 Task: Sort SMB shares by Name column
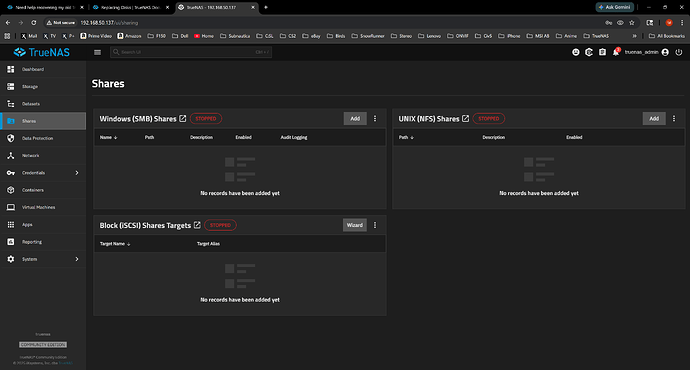click(108, 137)
